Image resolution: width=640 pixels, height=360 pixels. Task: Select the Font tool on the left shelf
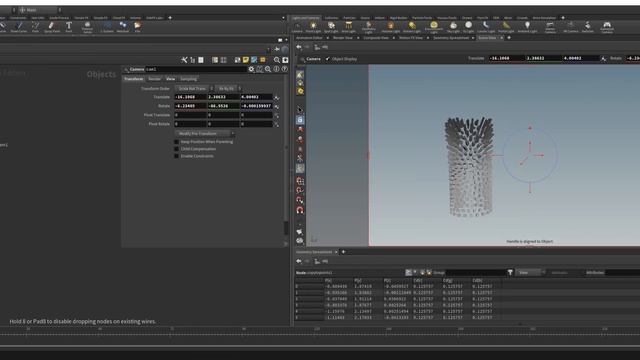click(69, 27)
